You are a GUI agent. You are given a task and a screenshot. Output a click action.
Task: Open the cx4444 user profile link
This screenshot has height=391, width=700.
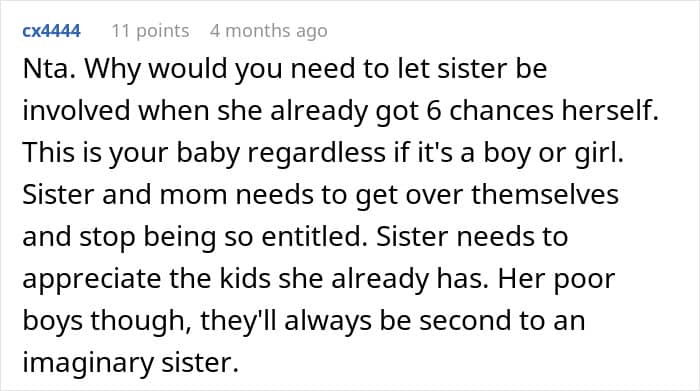tap(51, 31)
